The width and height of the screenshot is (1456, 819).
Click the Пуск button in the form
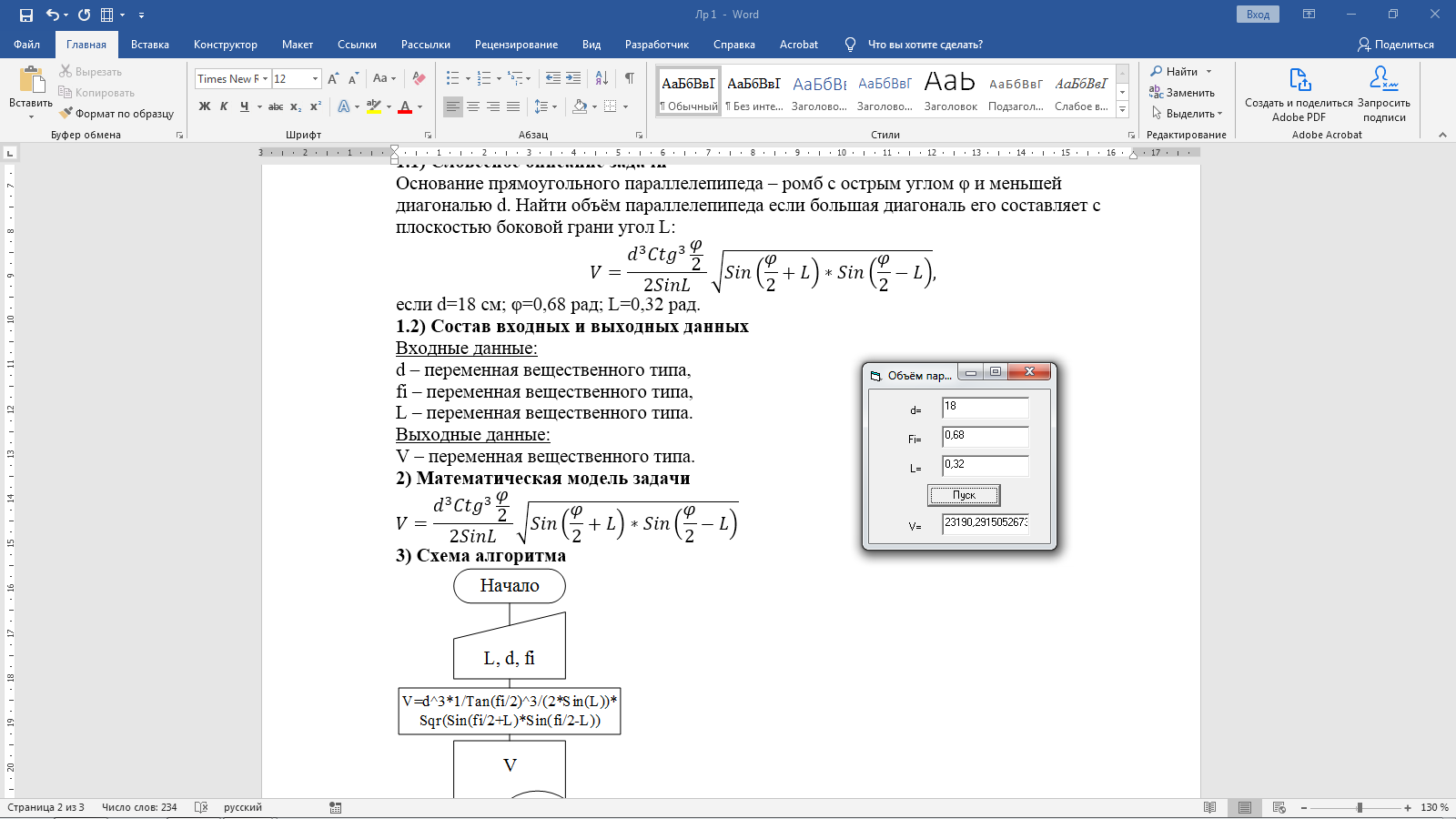click(964, 495)
